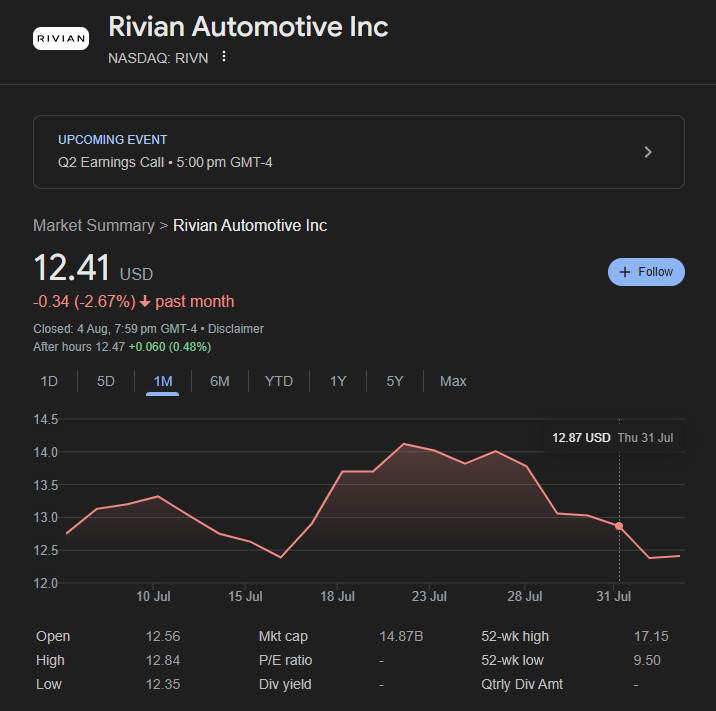Open the Disclaimer link

[236, 329]
